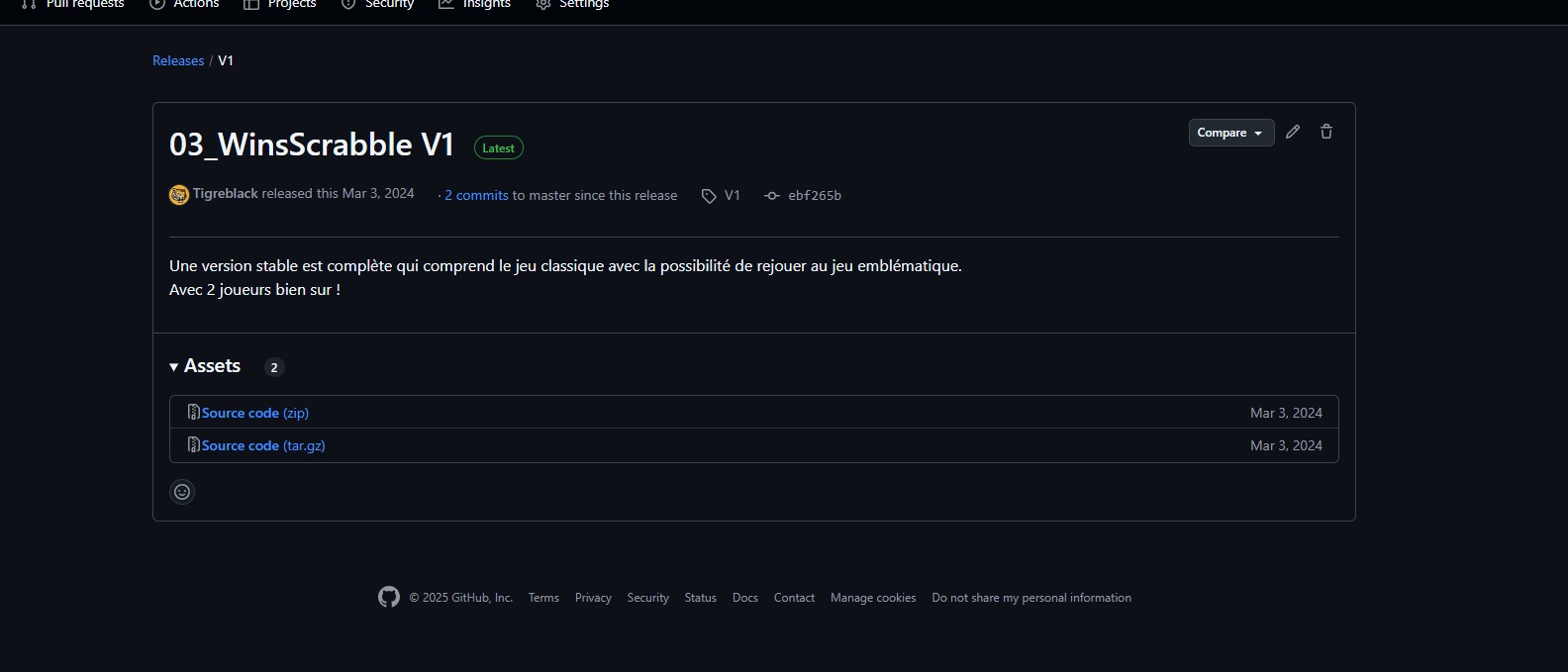Go back to the Releases breadcrumb
The image size is (1568, 672).
[178, 60]
